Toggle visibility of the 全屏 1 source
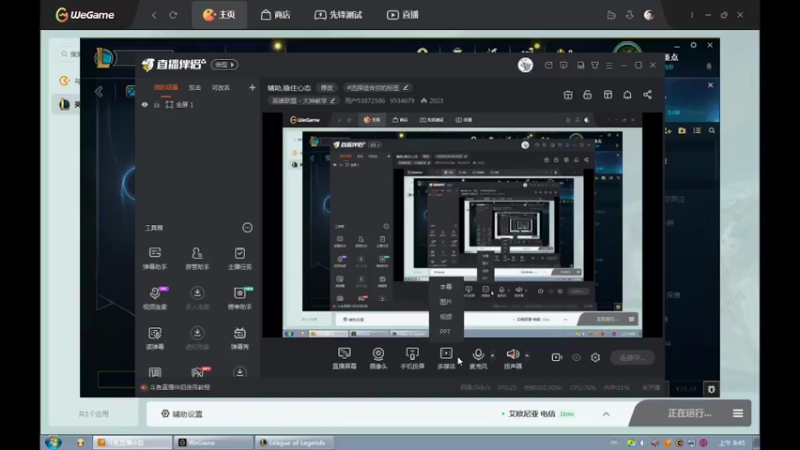 145,105
